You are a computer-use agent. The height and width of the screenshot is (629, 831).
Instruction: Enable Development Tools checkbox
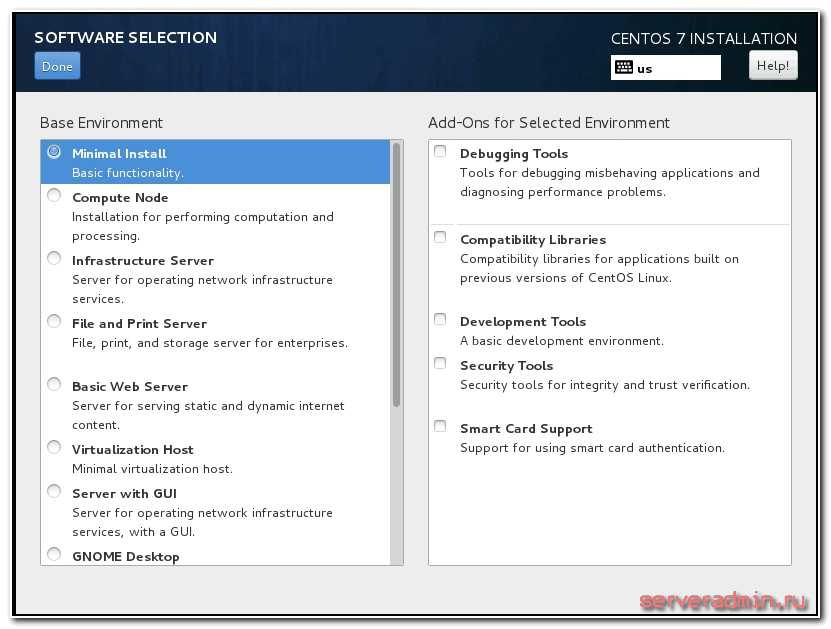[x=440, y=320]
